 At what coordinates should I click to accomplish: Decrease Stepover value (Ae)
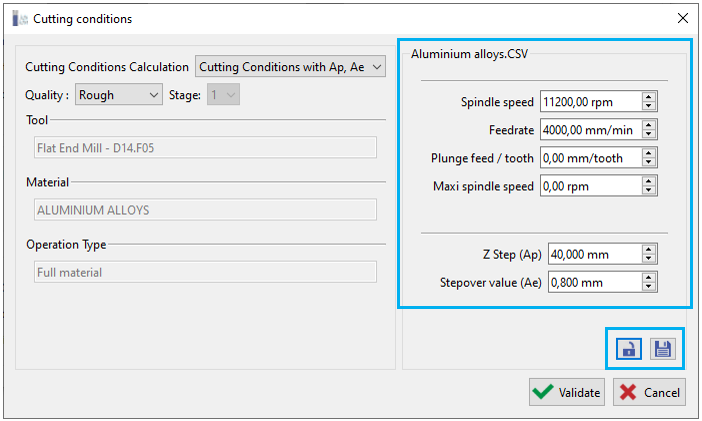pyautogui.click(x=649, y=287)
